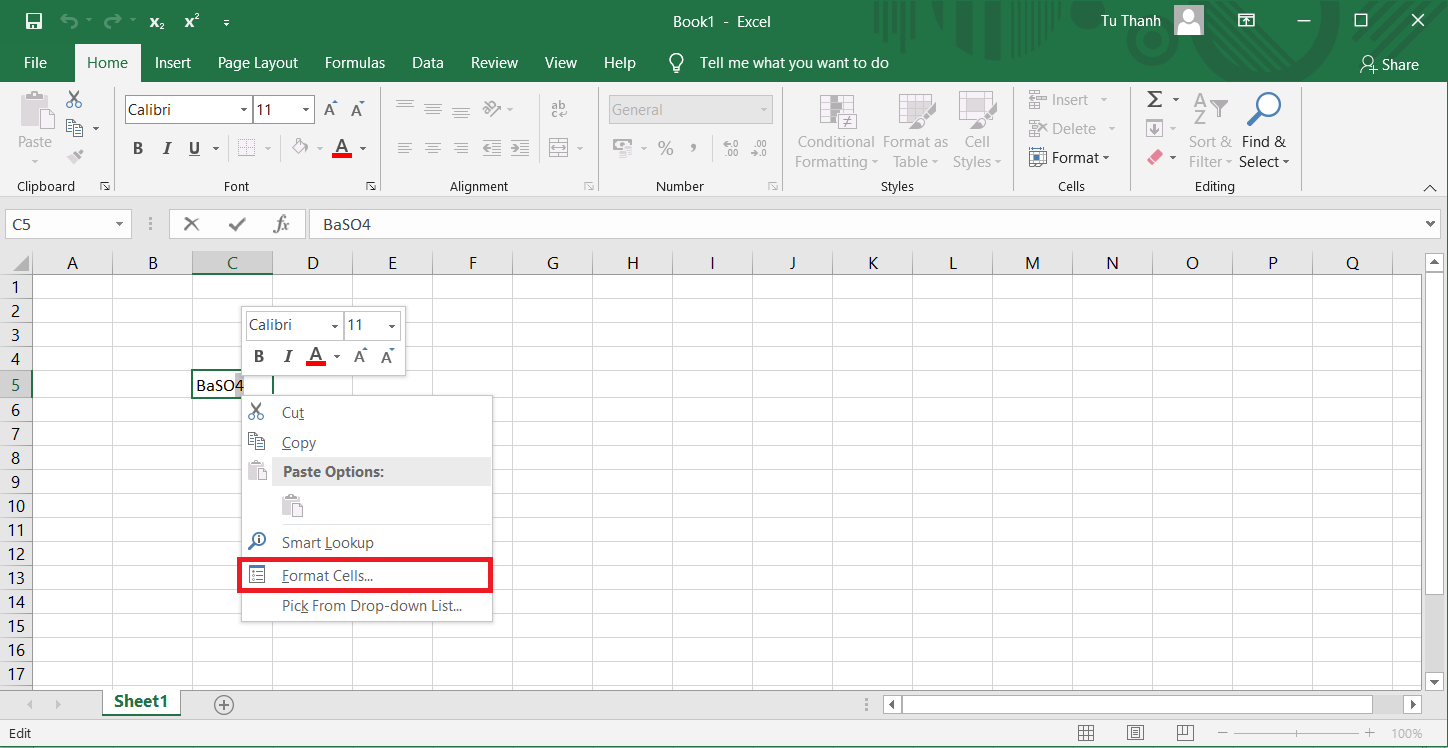Select Copy in the context menu
Viewport: 1448px width, 748px height.
point(298,443)
